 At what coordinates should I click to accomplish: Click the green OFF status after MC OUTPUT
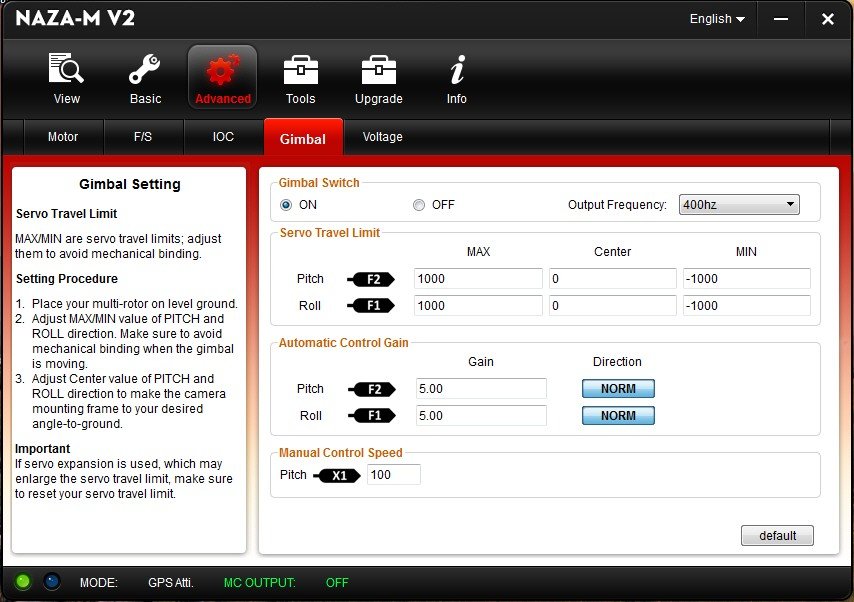(x=337, y=582)
